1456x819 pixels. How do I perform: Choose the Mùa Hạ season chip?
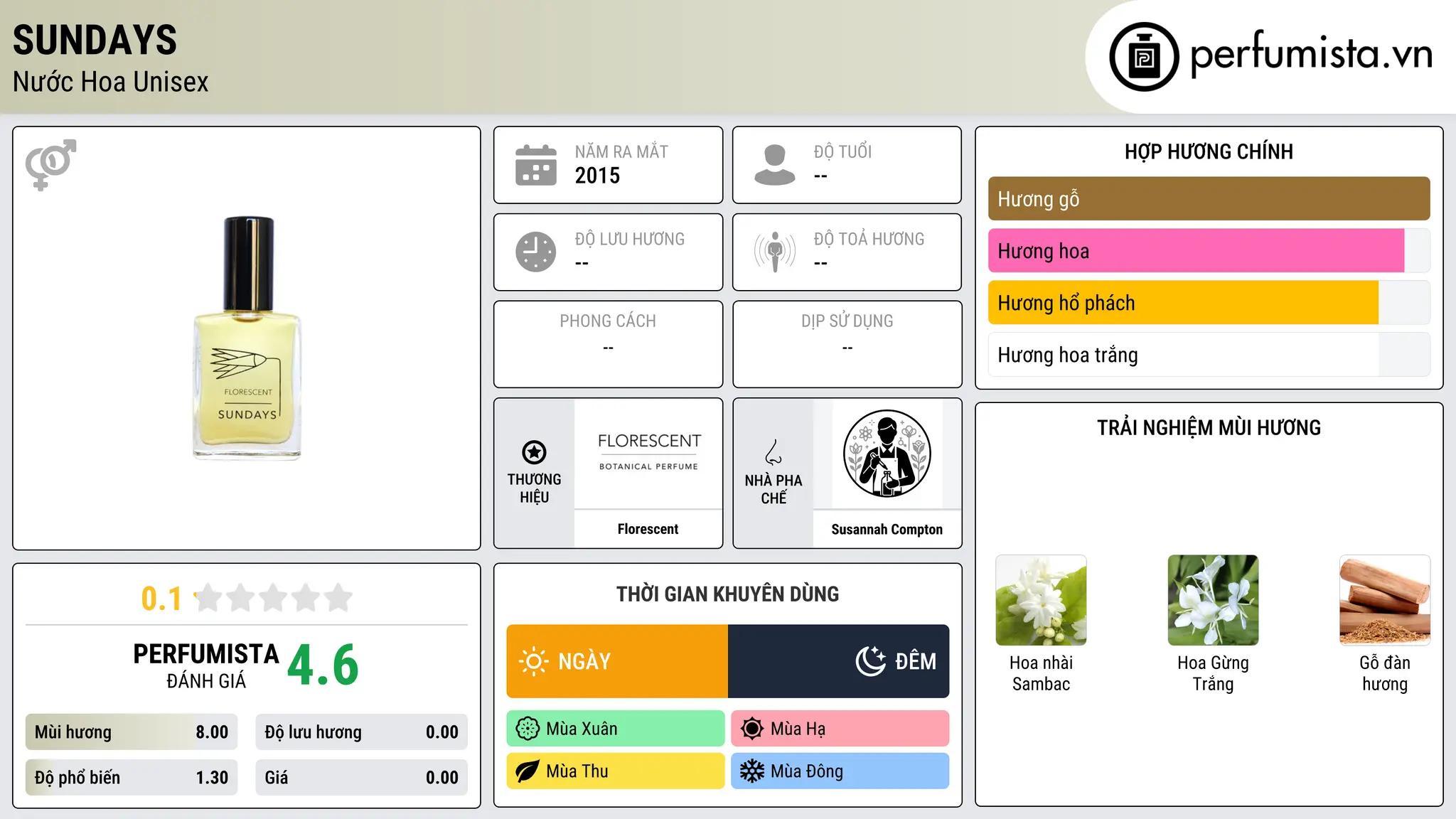(840, 729)
